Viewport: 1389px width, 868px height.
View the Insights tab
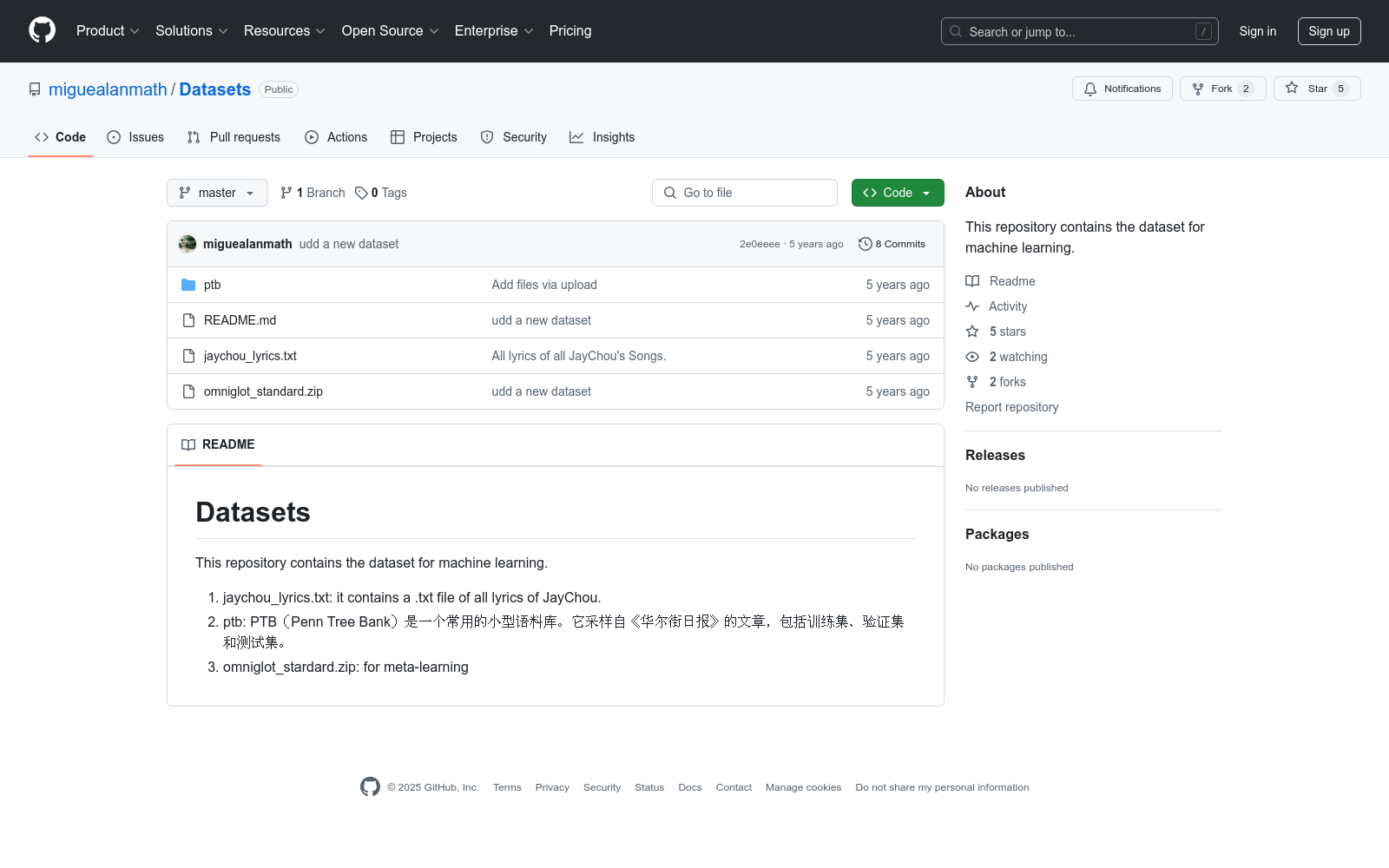[602, 137]
